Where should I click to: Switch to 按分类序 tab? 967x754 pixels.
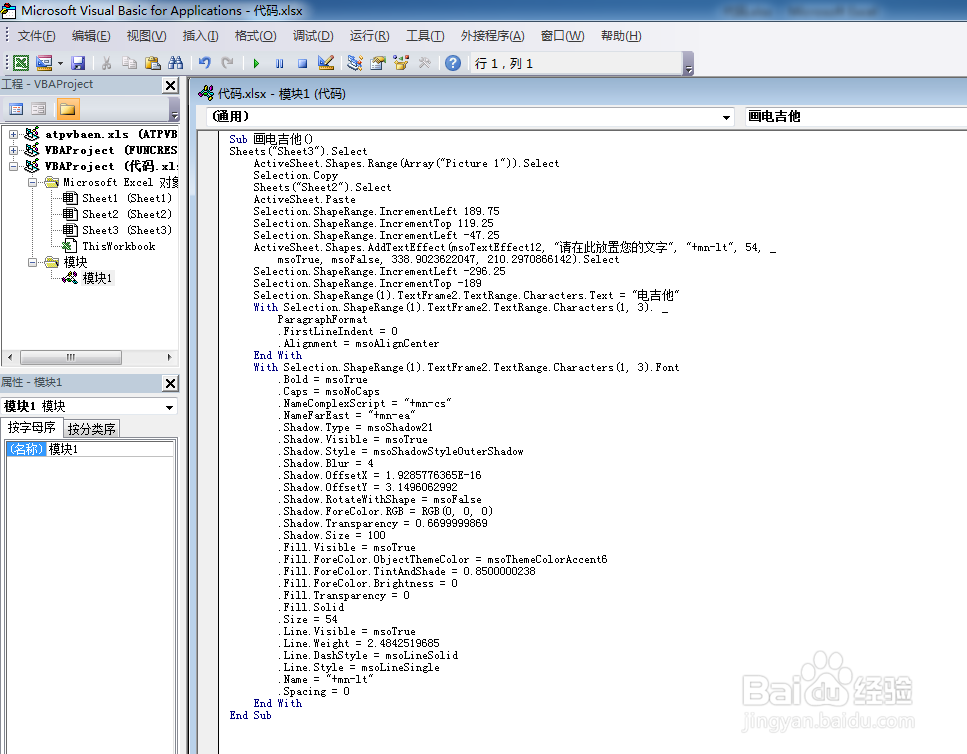click(x=91, y=428)
